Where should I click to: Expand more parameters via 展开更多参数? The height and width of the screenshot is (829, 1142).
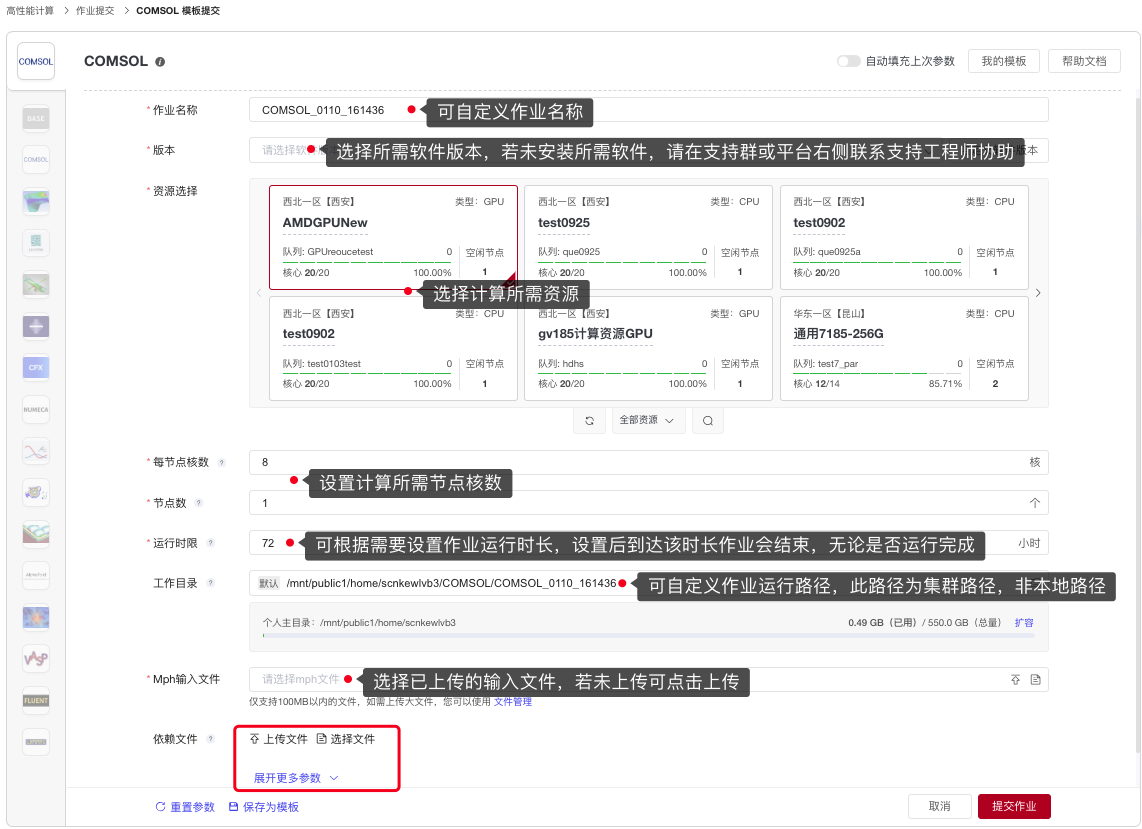[x=296, y=778]
